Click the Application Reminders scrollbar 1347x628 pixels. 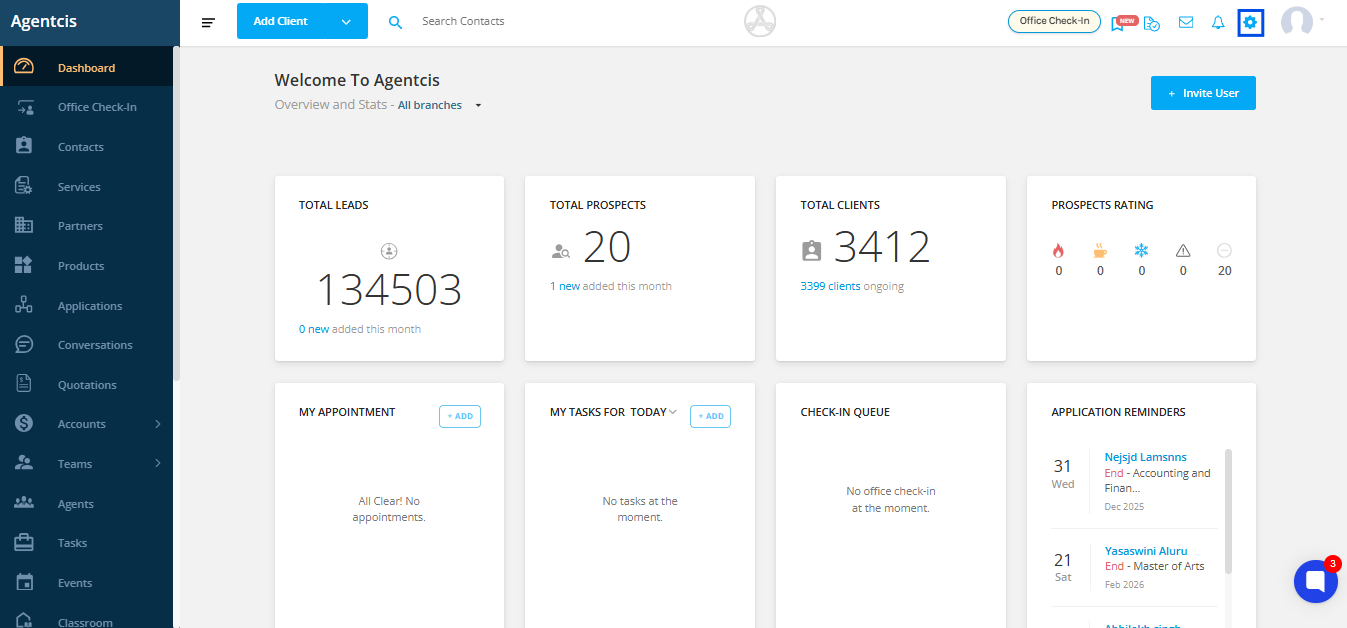click(1228, 510)
